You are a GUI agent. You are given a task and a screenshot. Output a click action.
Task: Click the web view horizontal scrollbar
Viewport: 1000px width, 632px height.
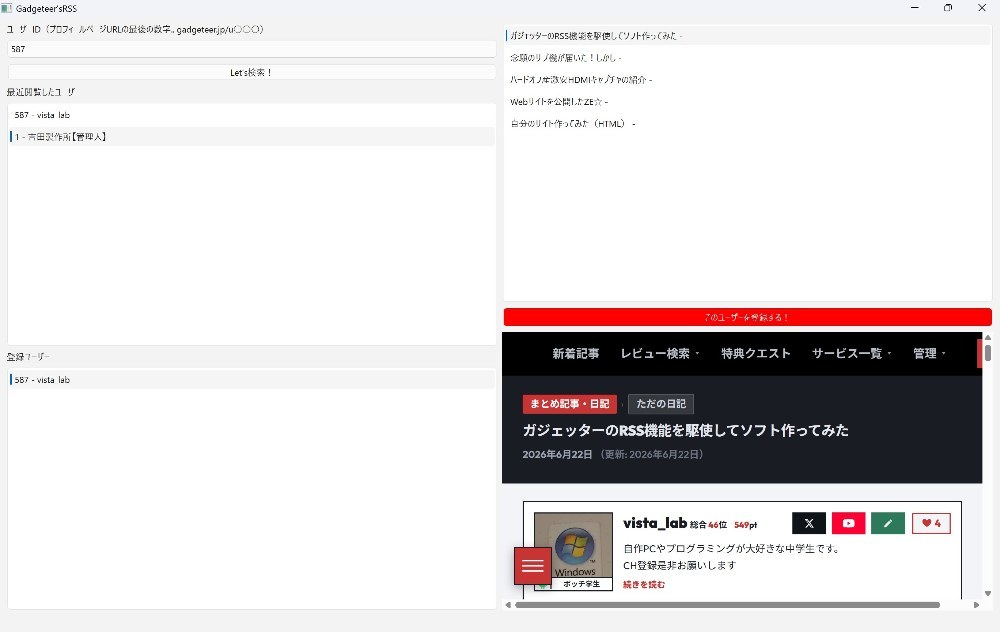(x=727, y=605)
